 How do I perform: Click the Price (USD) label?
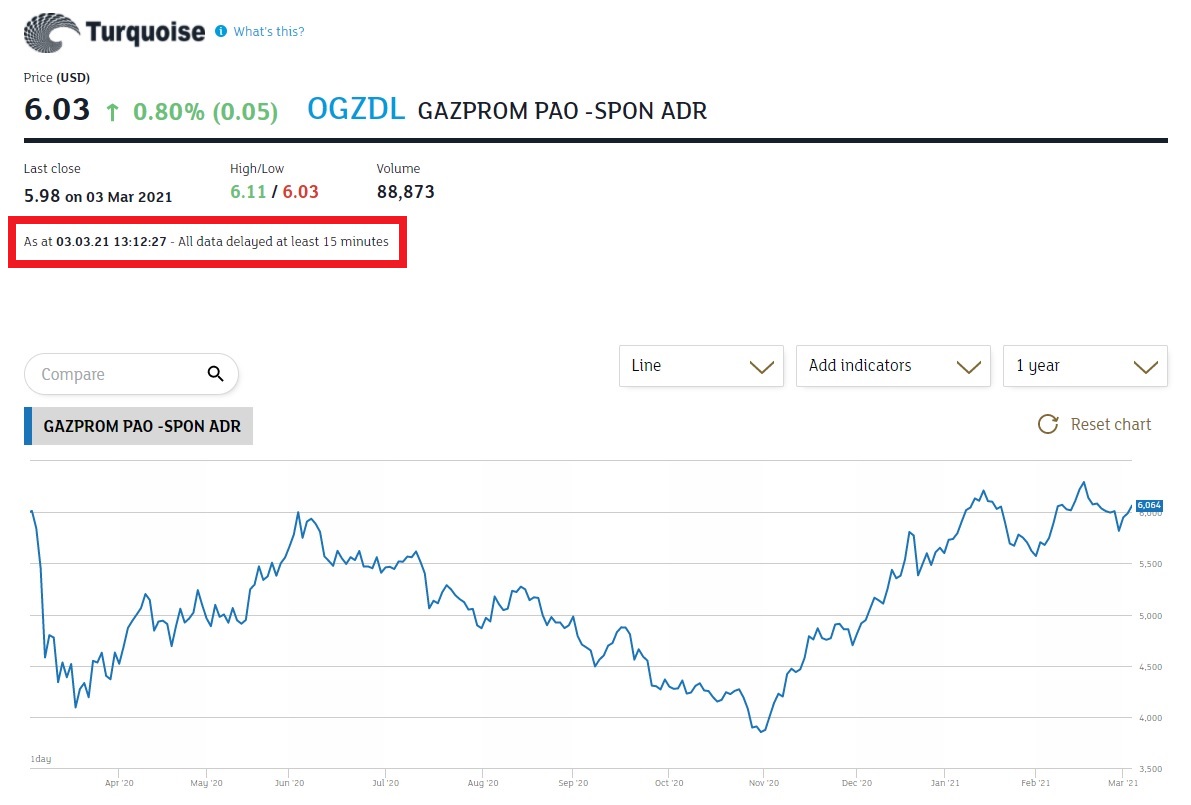click(x=57, y=77)
